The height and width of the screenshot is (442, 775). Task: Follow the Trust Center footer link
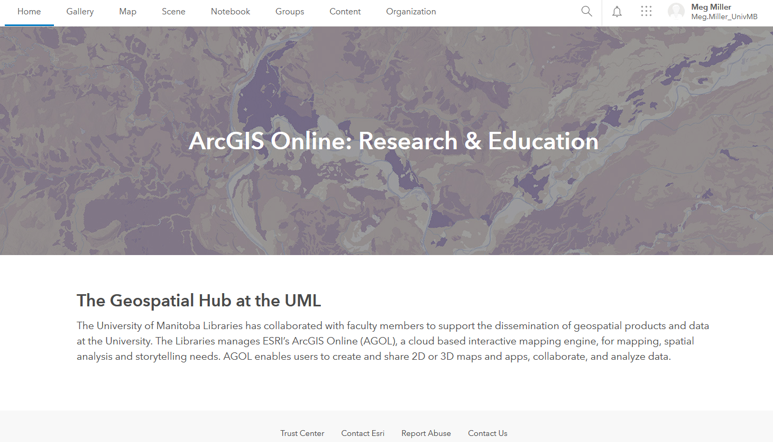(302, 433)
